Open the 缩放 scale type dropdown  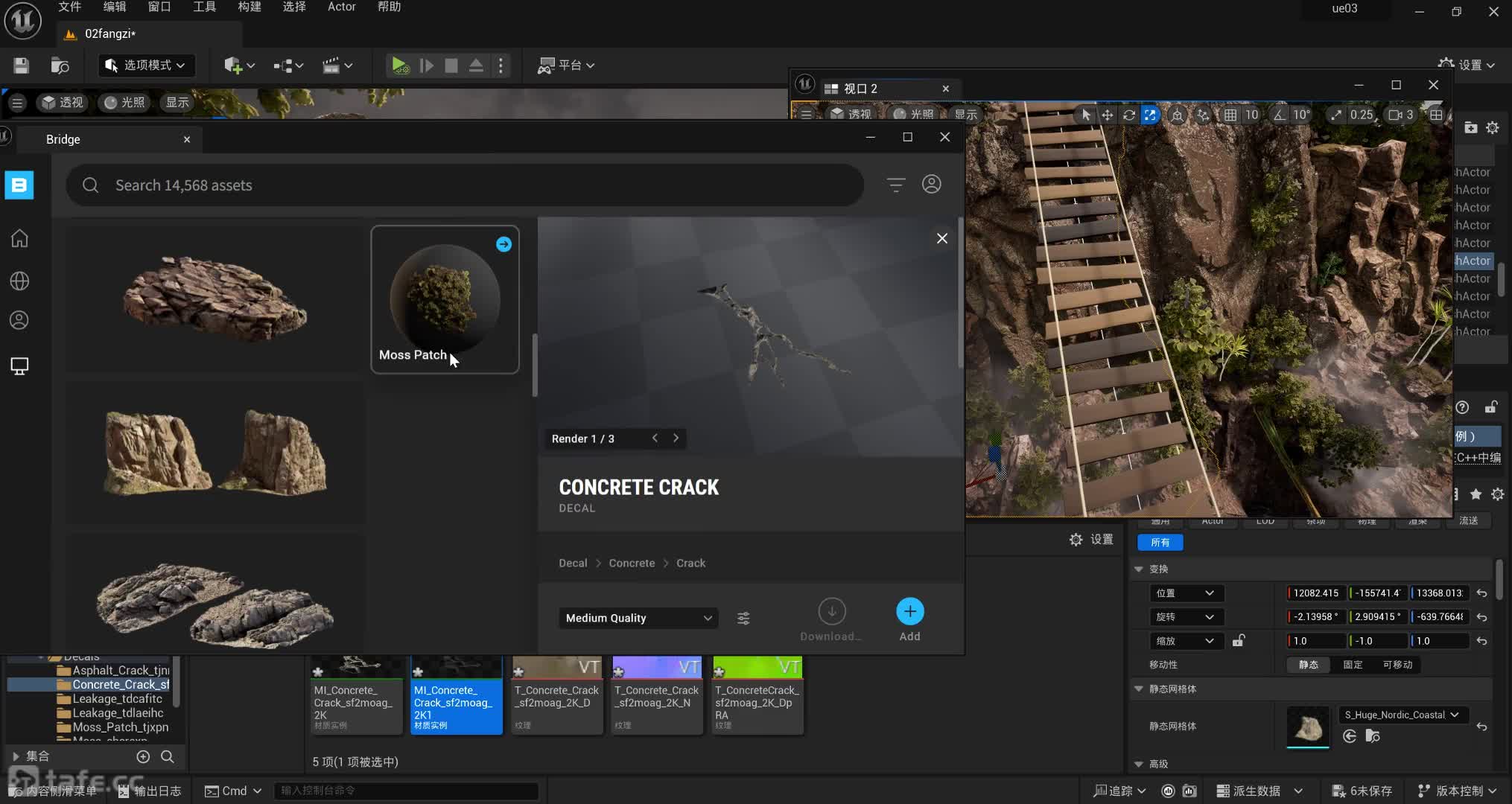1185,641
